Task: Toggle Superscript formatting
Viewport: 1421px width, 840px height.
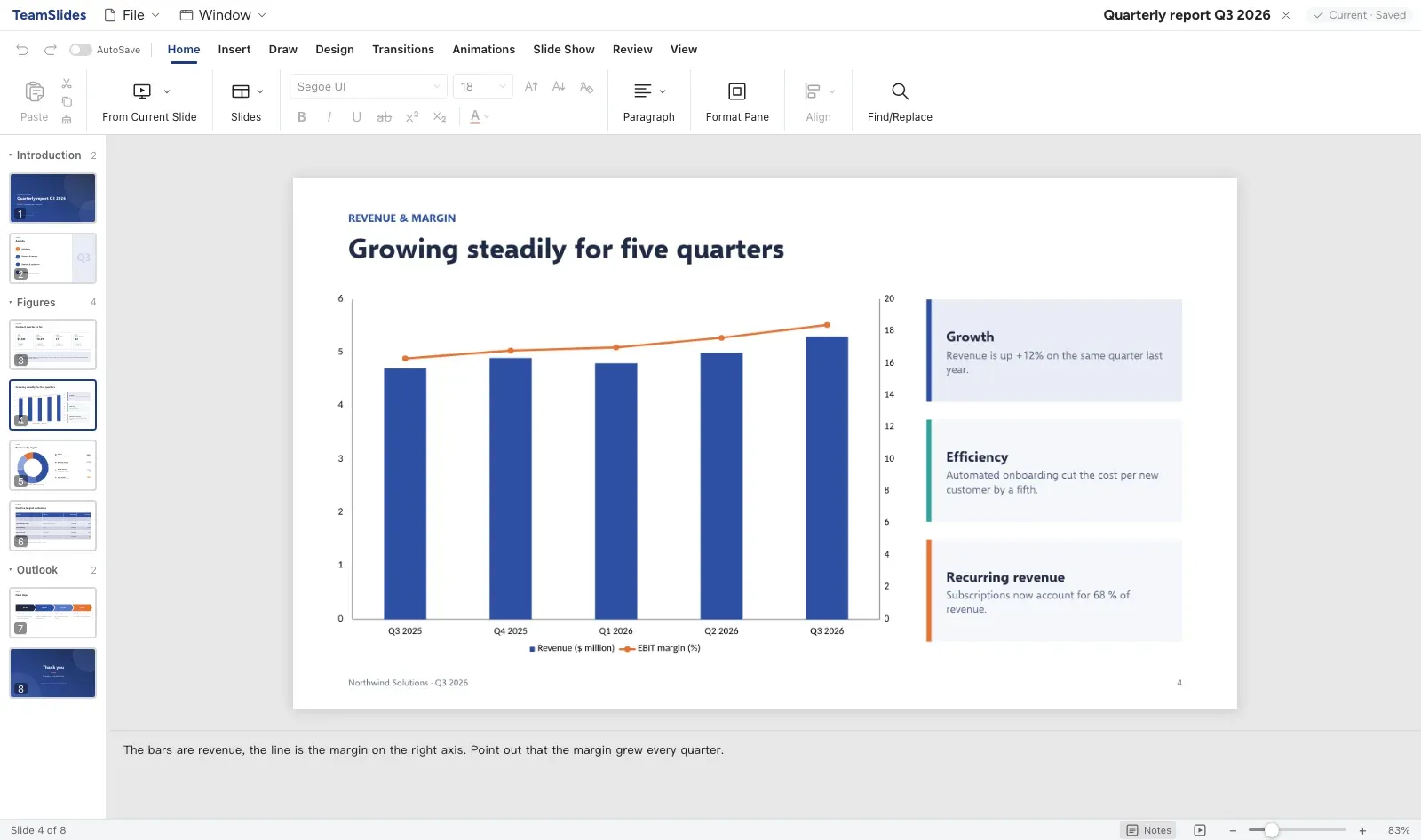Action: pyautogui.click(x=412, y=117)
